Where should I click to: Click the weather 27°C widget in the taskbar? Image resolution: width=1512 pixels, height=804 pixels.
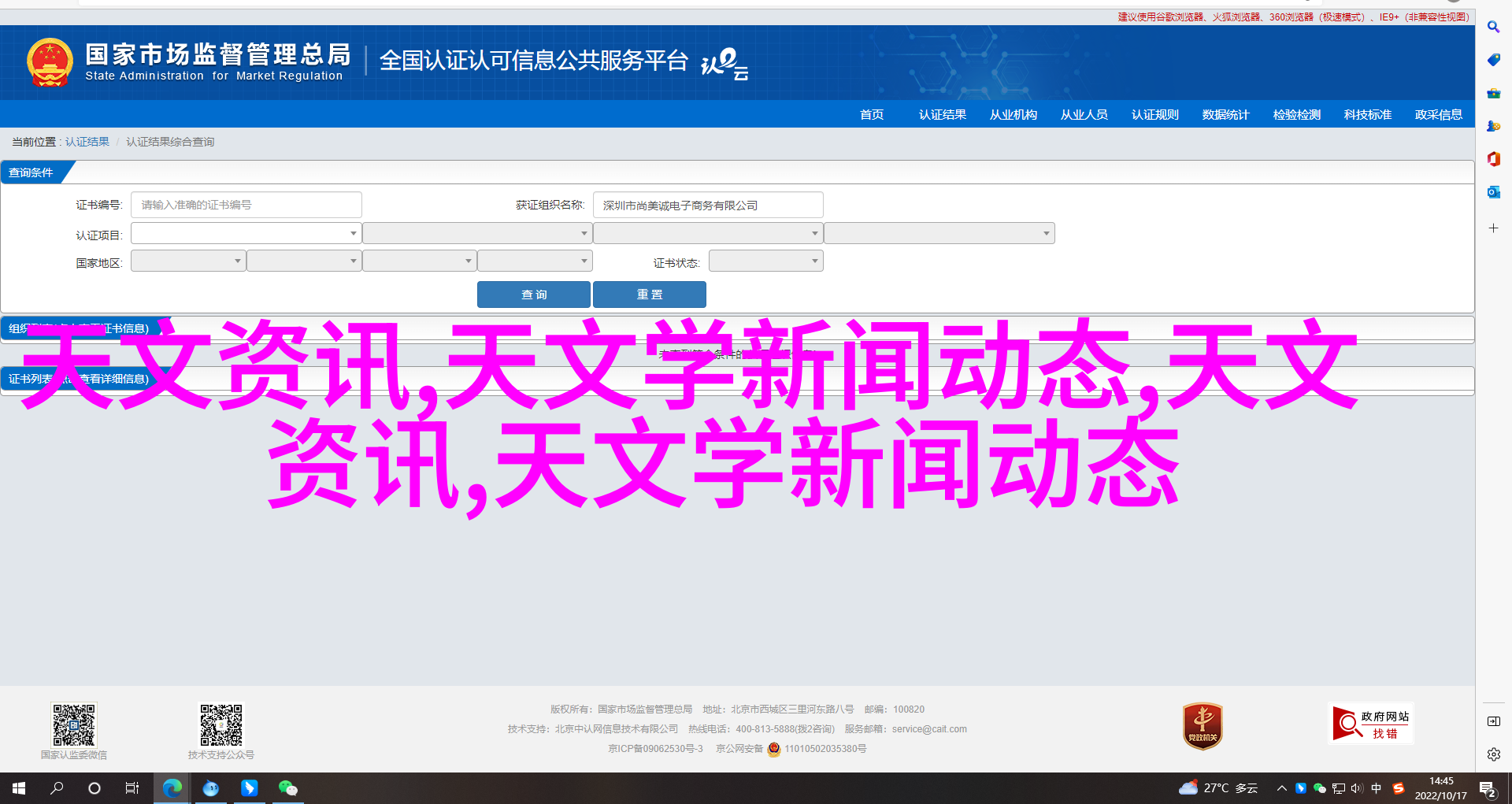point(1218,788)
